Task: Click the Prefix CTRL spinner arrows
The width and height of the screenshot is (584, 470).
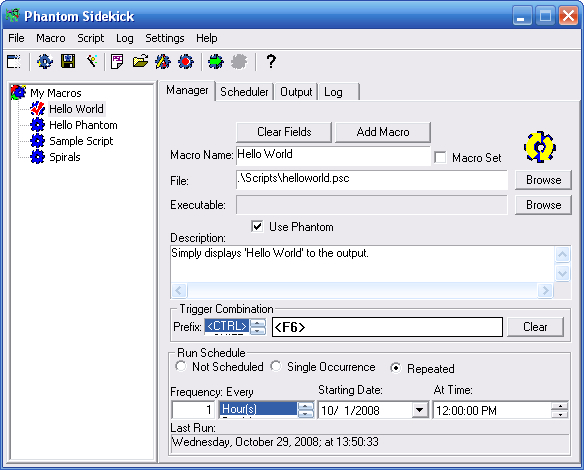Action: click(x=258, y=327)
